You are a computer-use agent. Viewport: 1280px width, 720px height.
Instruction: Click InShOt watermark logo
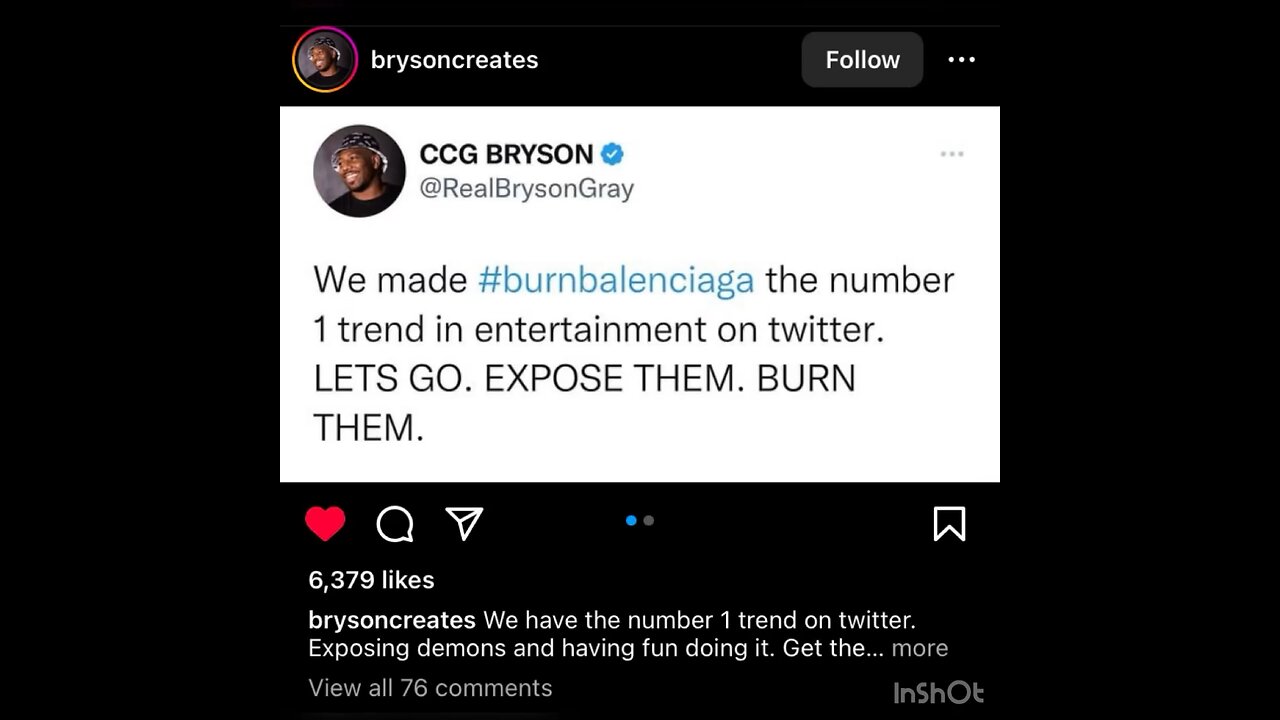point(938,693)
